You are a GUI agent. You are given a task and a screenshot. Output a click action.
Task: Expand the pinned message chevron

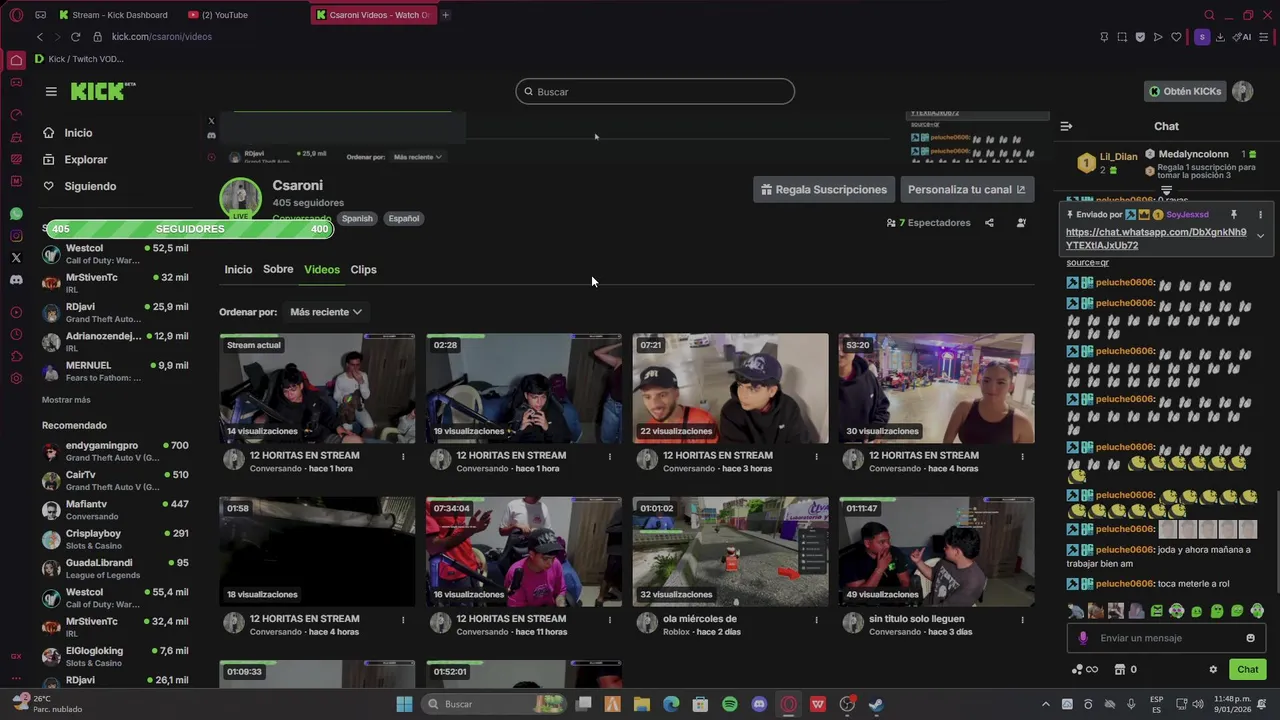click(x=1260, y=236)
